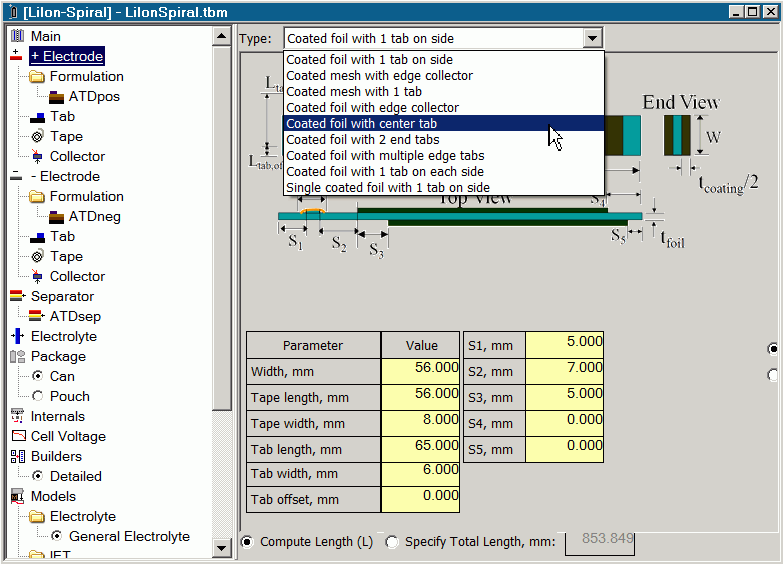Select Single coated foil with 1 tab
Image resolution: width=783 pixels, height=564 pixels.
coord(387,188)
